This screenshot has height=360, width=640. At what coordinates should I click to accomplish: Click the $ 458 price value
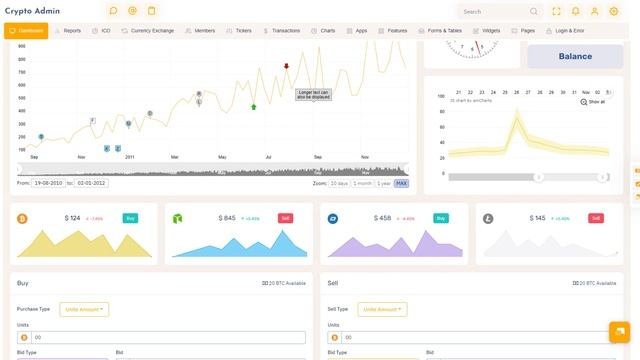pyautogui.click(x=382, y=218)
